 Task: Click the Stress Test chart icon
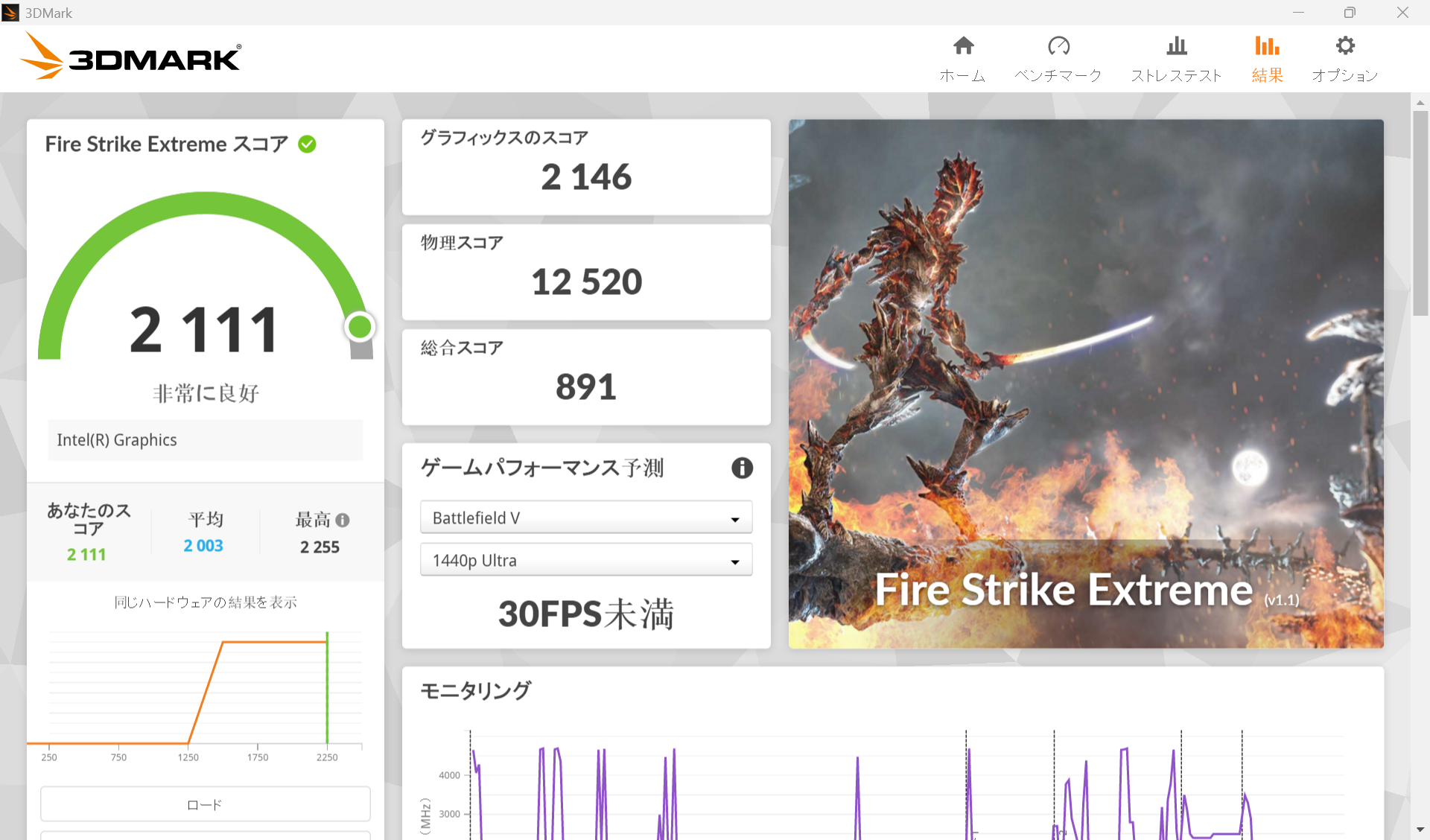[1176, 46]
